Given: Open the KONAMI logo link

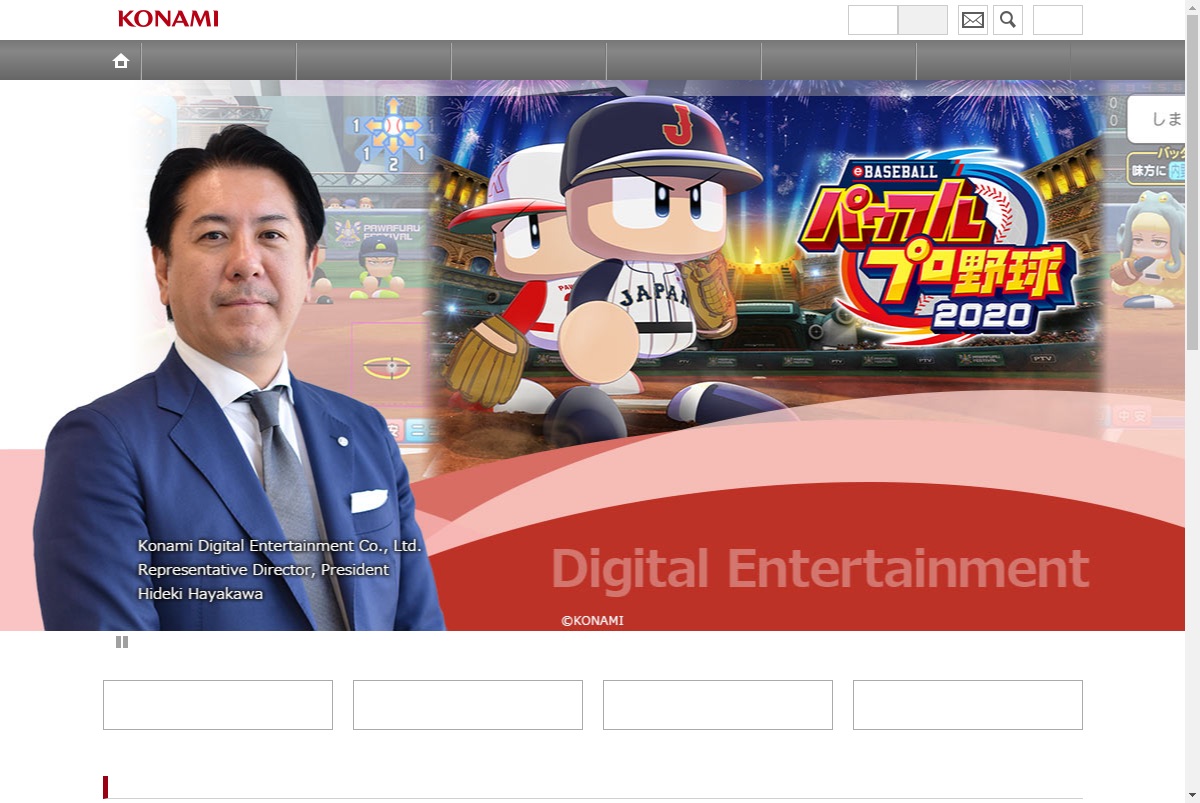Looking at the screenshot, I should click(168, 19).
